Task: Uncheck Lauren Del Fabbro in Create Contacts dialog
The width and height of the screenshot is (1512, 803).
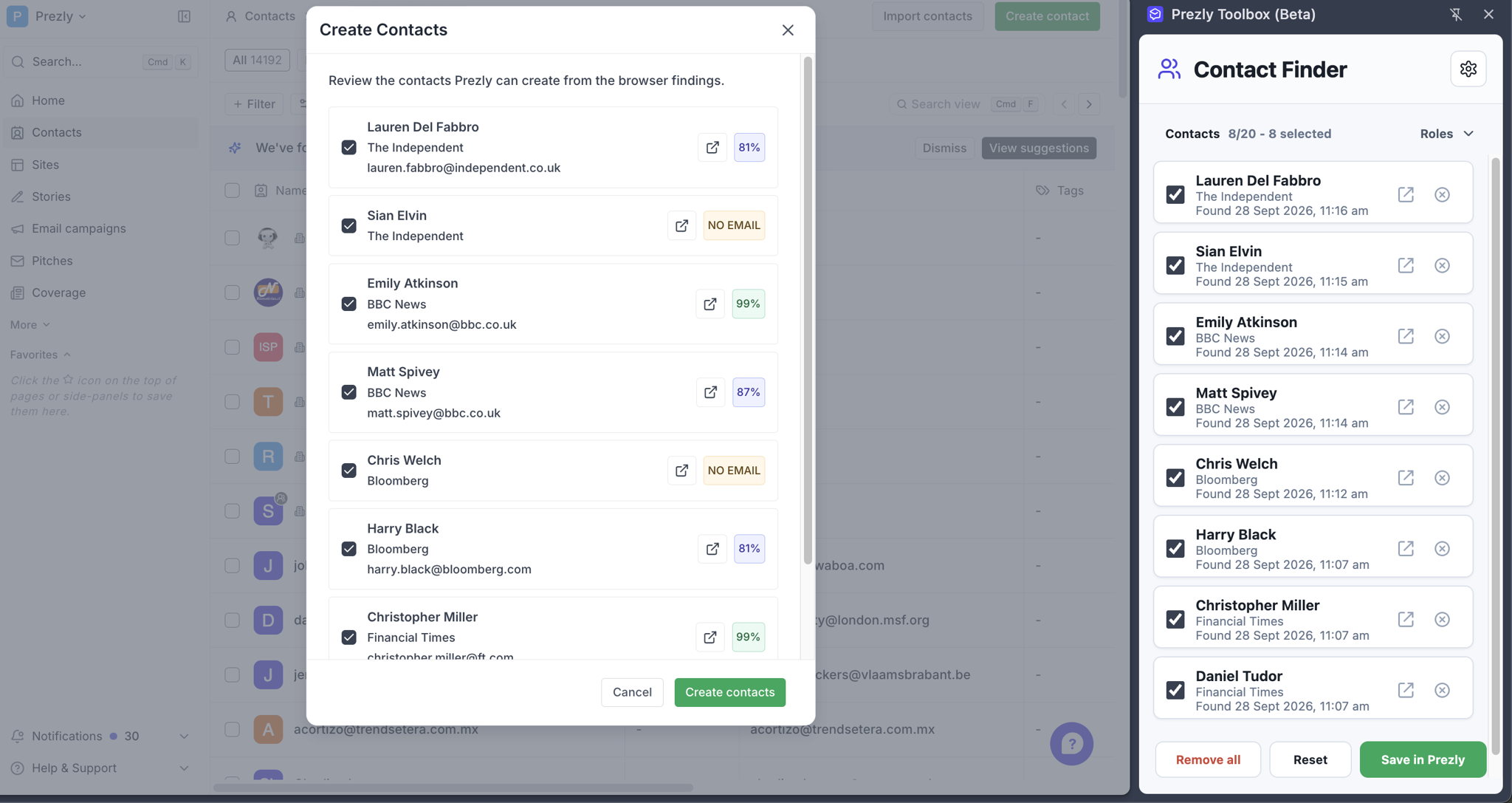Action: click(348, 147)
